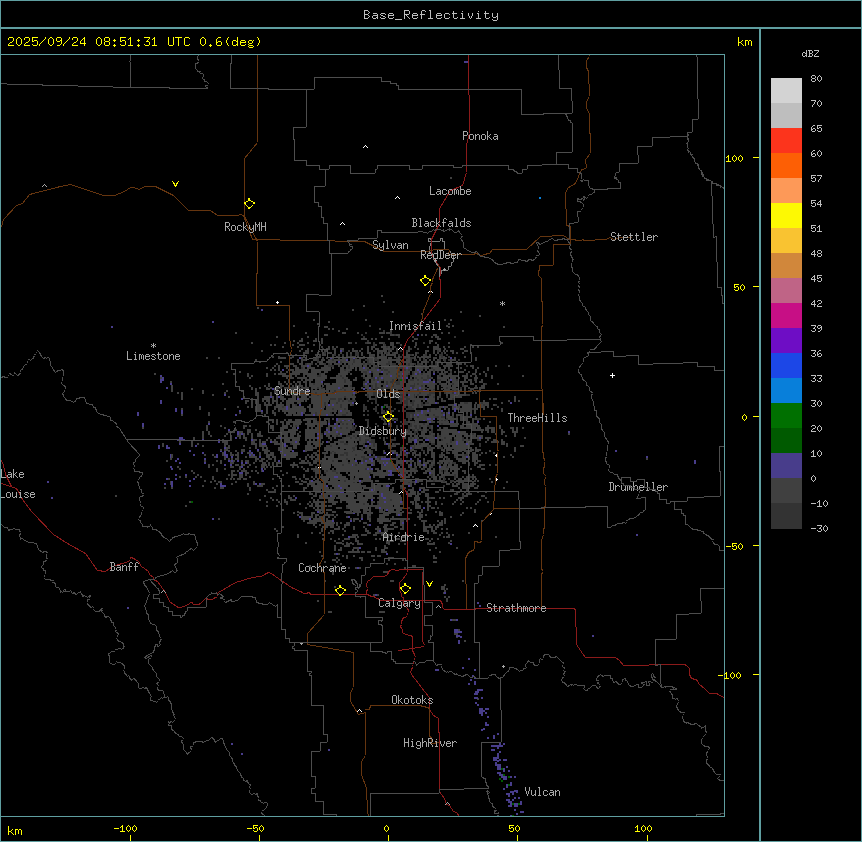This screenshot has width=862, height=842.
Task: Click the diamond marker at Olds
Action: point(388,416)
